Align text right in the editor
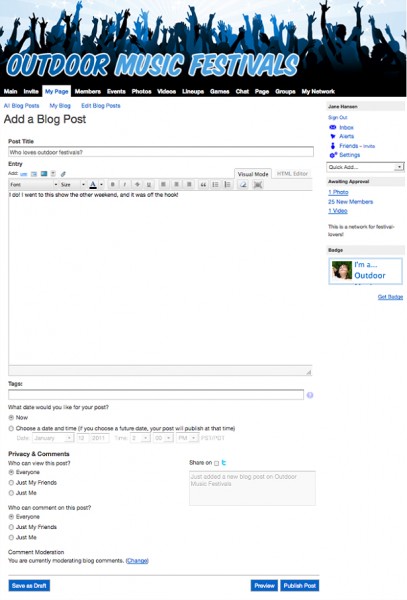Screen dimensions: 407x600 pyautogui.click(x=189, y=185)
